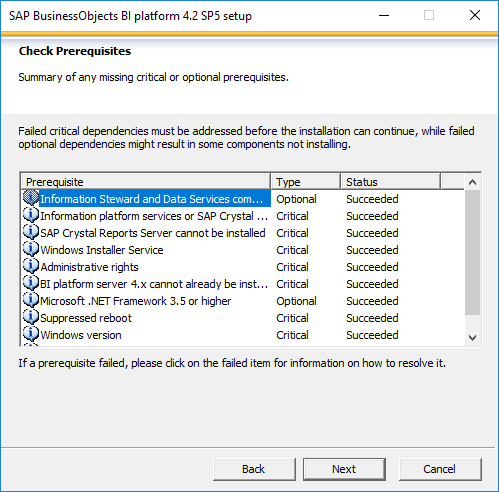Click 'Succeeded' status in Windows version row
This screenshot has width=499, height=492.
(x=372, y=335)
